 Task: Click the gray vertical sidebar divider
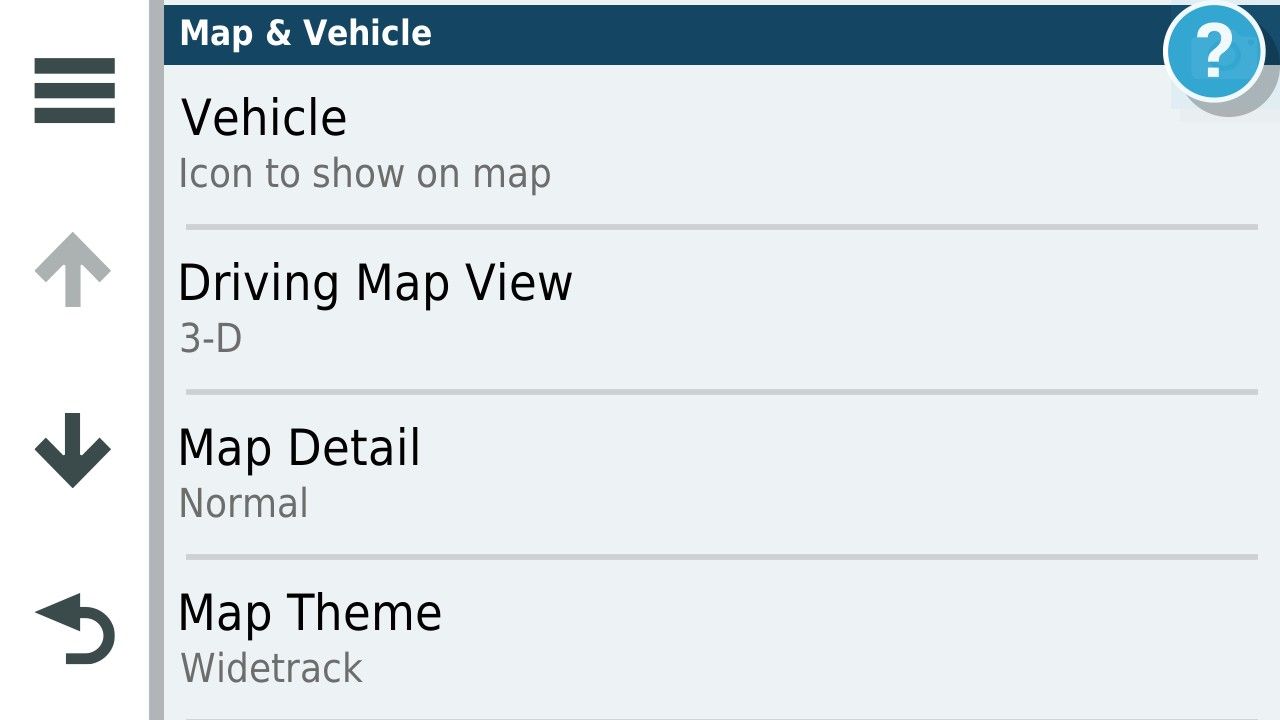click(156, 360)
